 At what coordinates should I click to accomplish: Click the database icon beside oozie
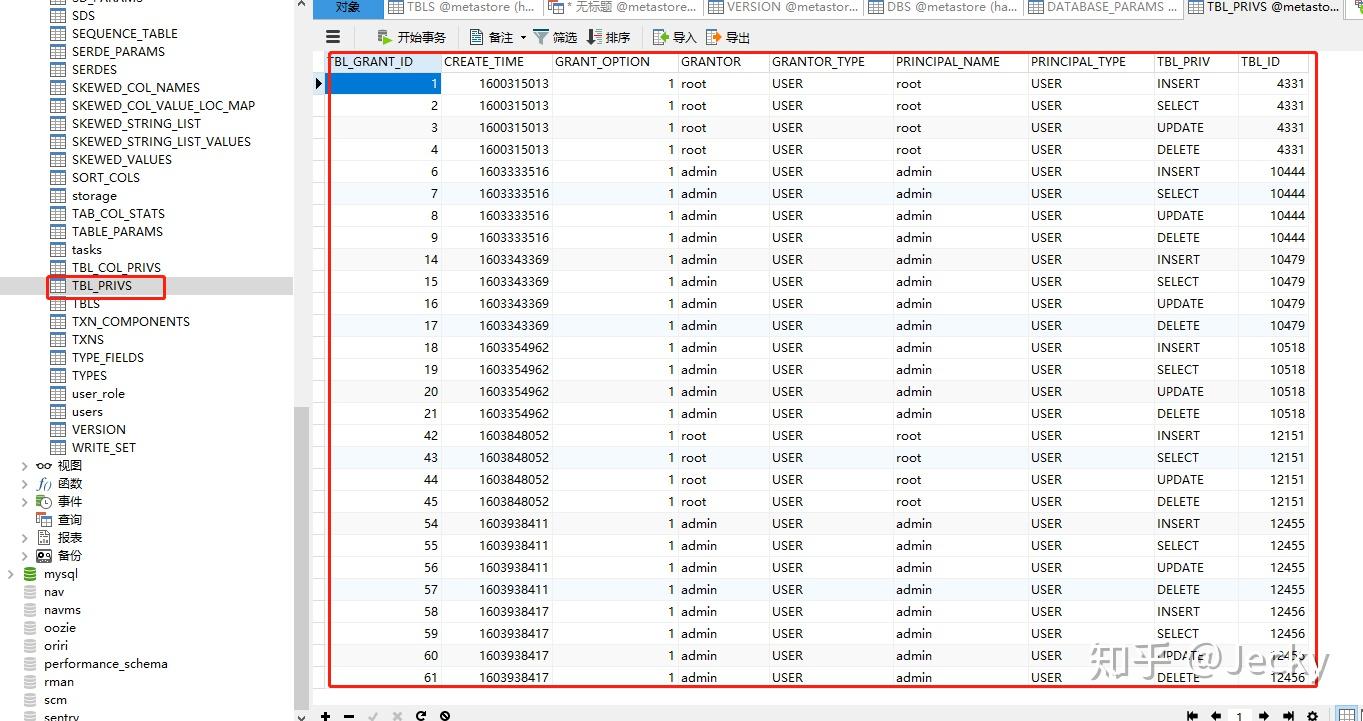point(31,628)
